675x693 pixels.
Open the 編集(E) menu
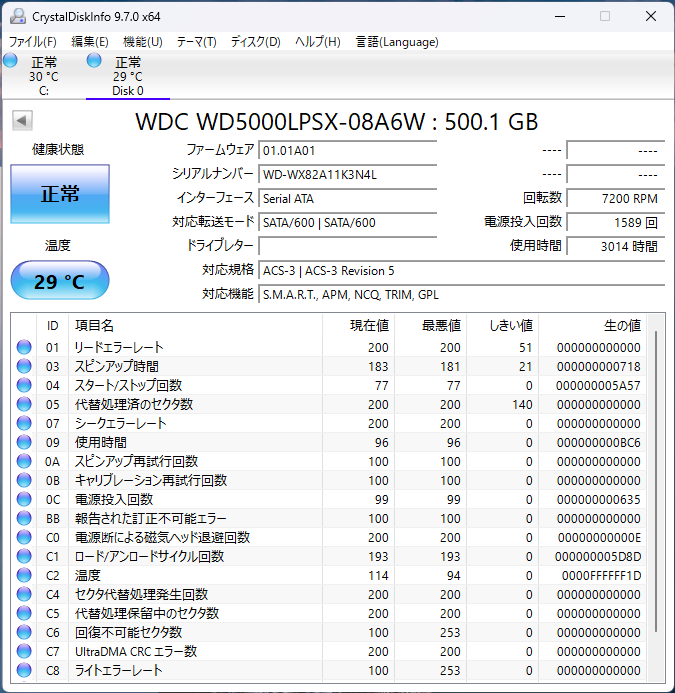90,42
